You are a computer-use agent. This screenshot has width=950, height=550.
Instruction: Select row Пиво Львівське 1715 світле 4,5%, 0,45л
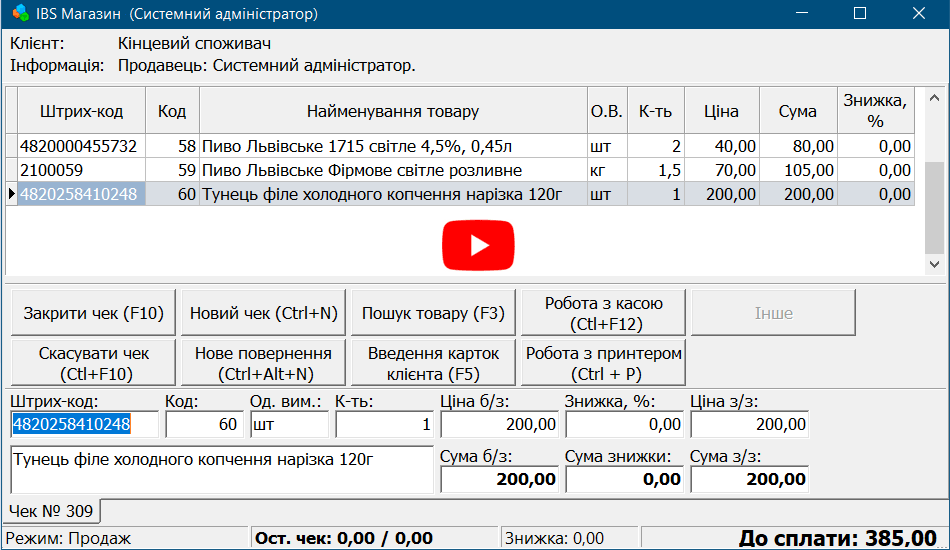[393, 146]
